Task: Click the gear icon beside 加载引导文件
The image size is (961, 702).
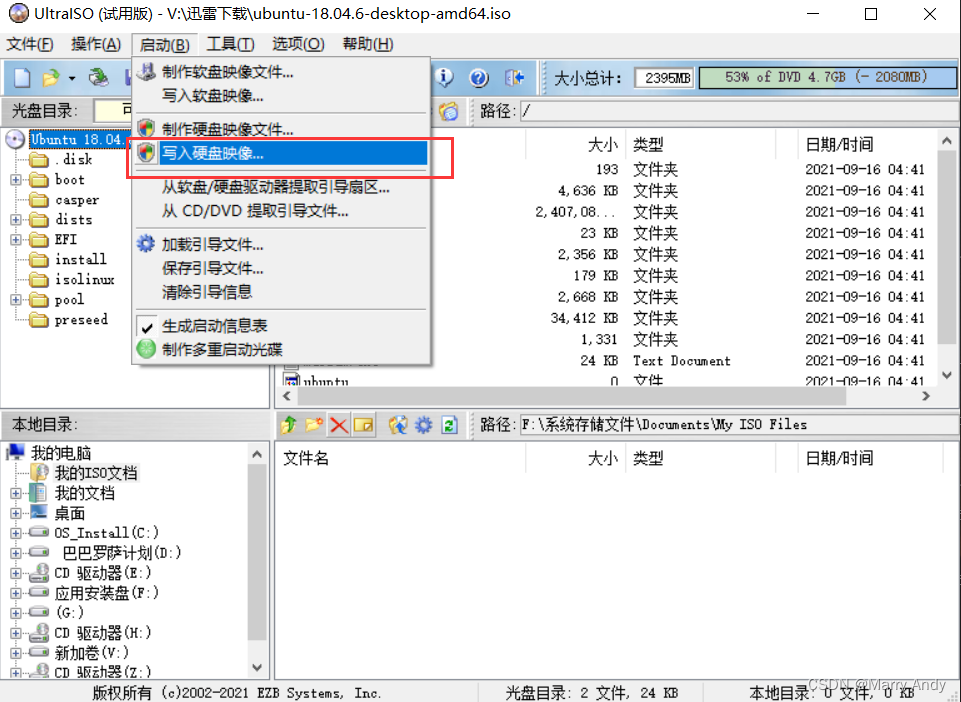Action: tap(146, 244)
